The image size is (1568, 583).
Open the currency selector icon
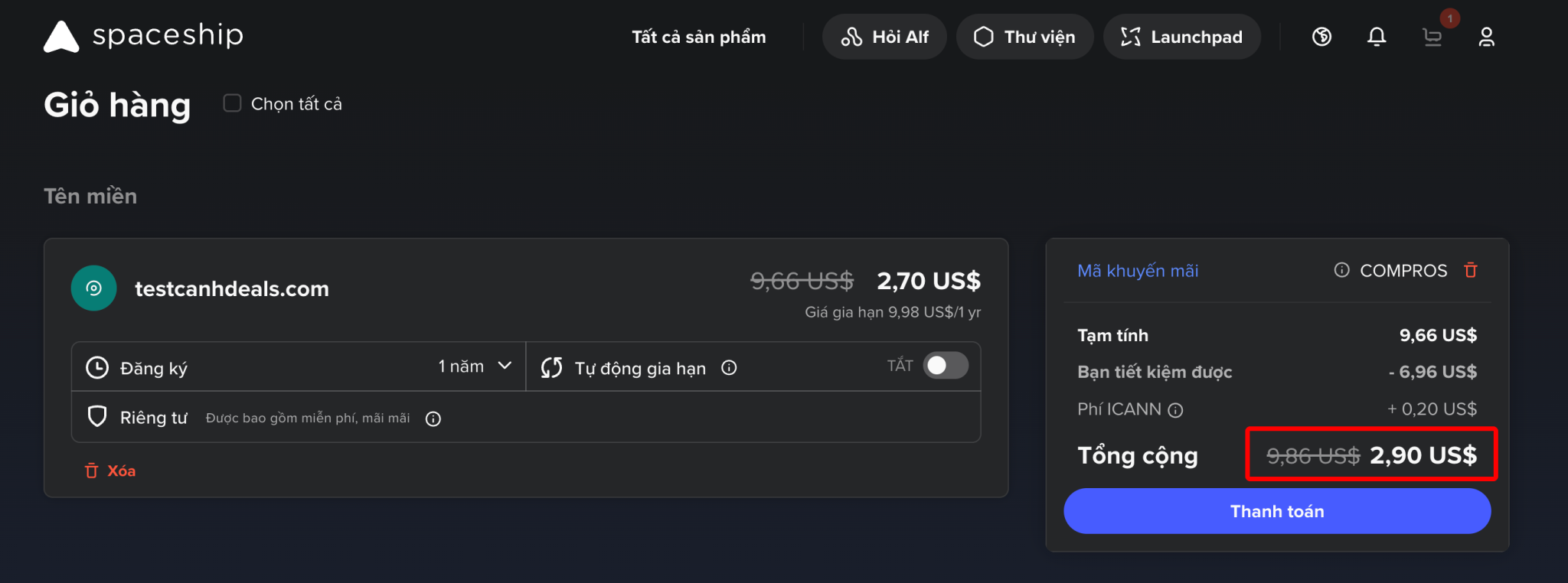(1321, 37)
